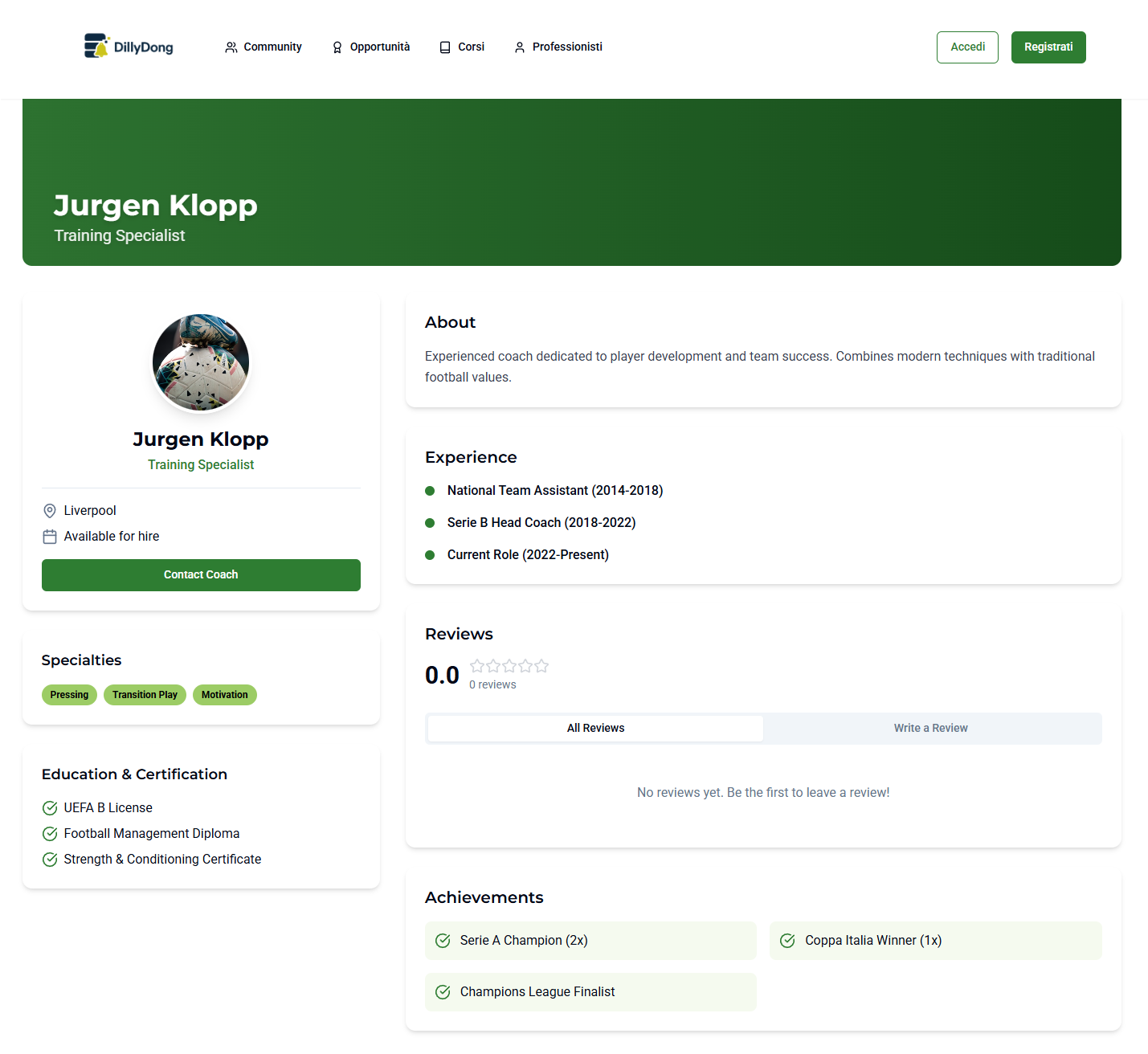This screenshot has height=1054, width=1148.
Task: Click the calendar icon beside Available for hire
Action: point(50,537)
